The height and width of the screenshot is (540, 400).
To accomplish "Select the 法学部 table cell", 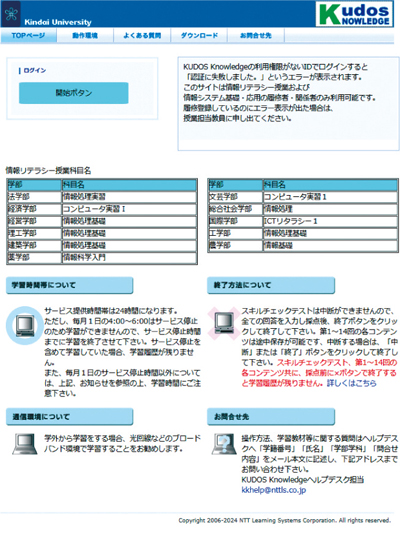I will point(34,197).
